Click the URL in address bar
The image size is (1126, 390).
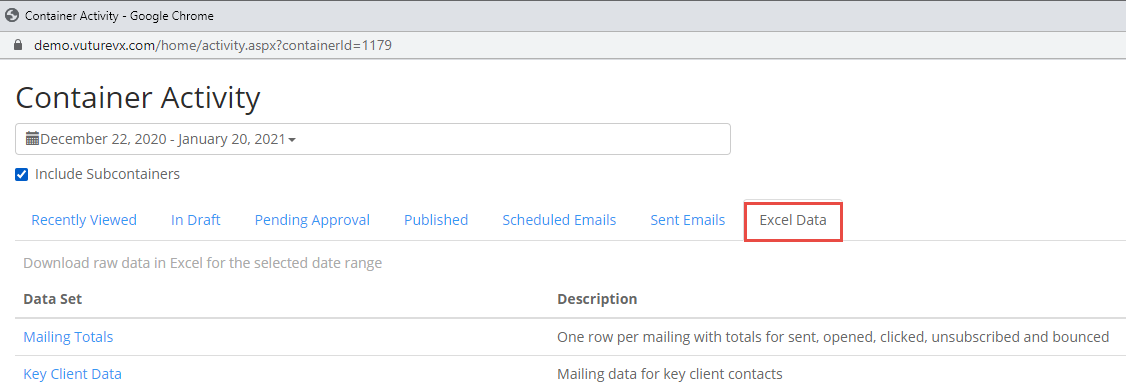[213, 45]
